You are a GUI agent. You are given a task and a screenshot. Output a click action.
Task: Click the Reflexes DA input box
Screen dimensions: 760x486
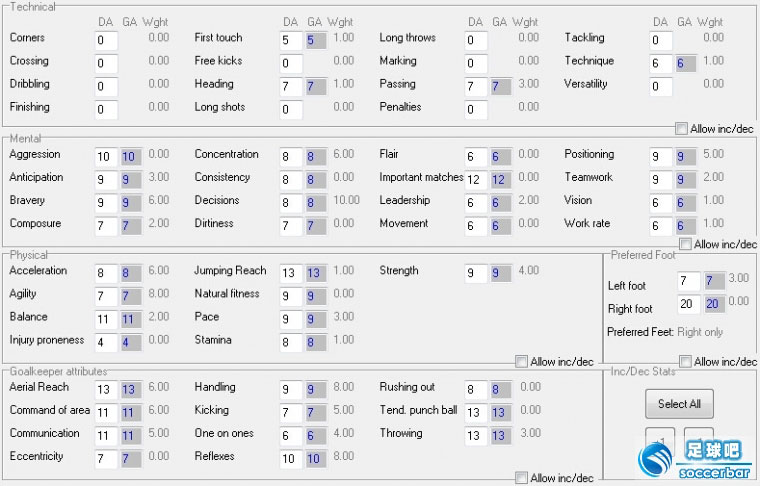[x=290, y=459]
